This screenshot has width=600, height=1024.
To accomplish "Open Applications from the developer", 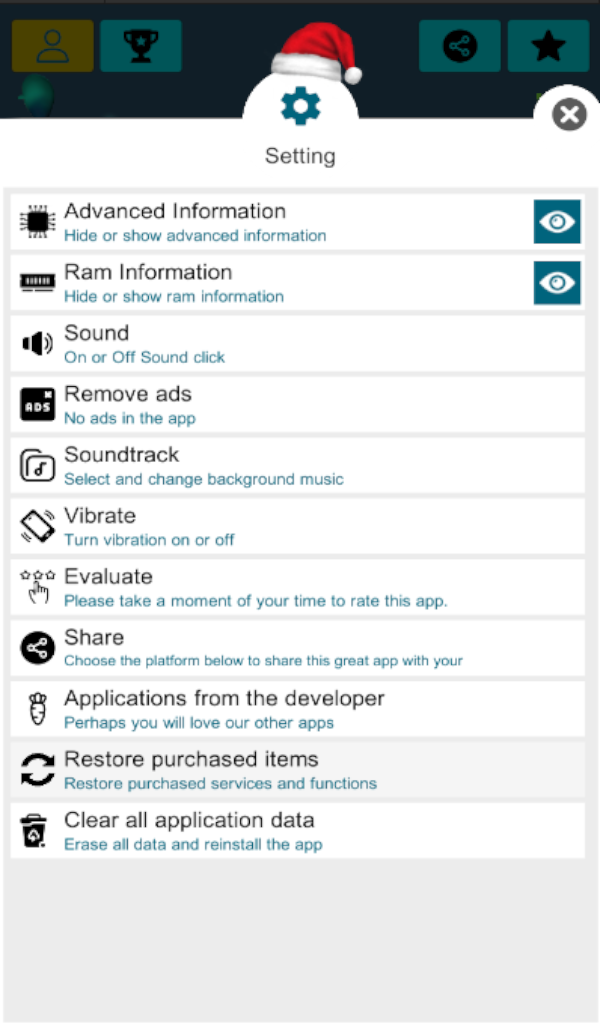I will pos(297,709).
